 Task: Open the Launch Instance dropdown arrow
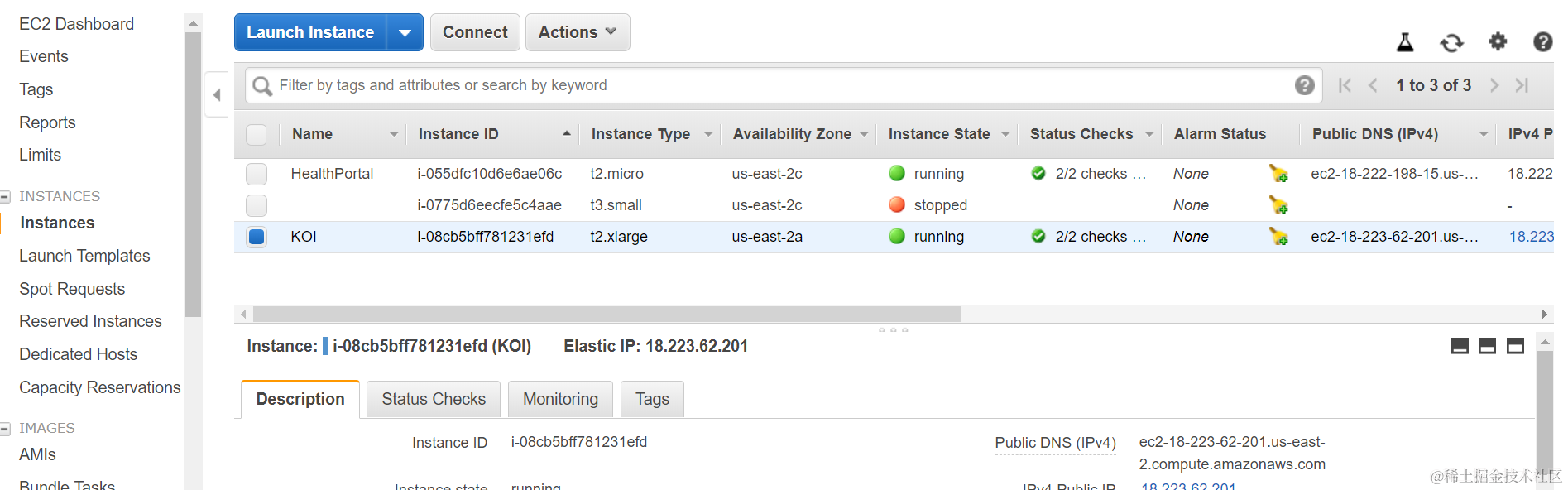[405, 32]
